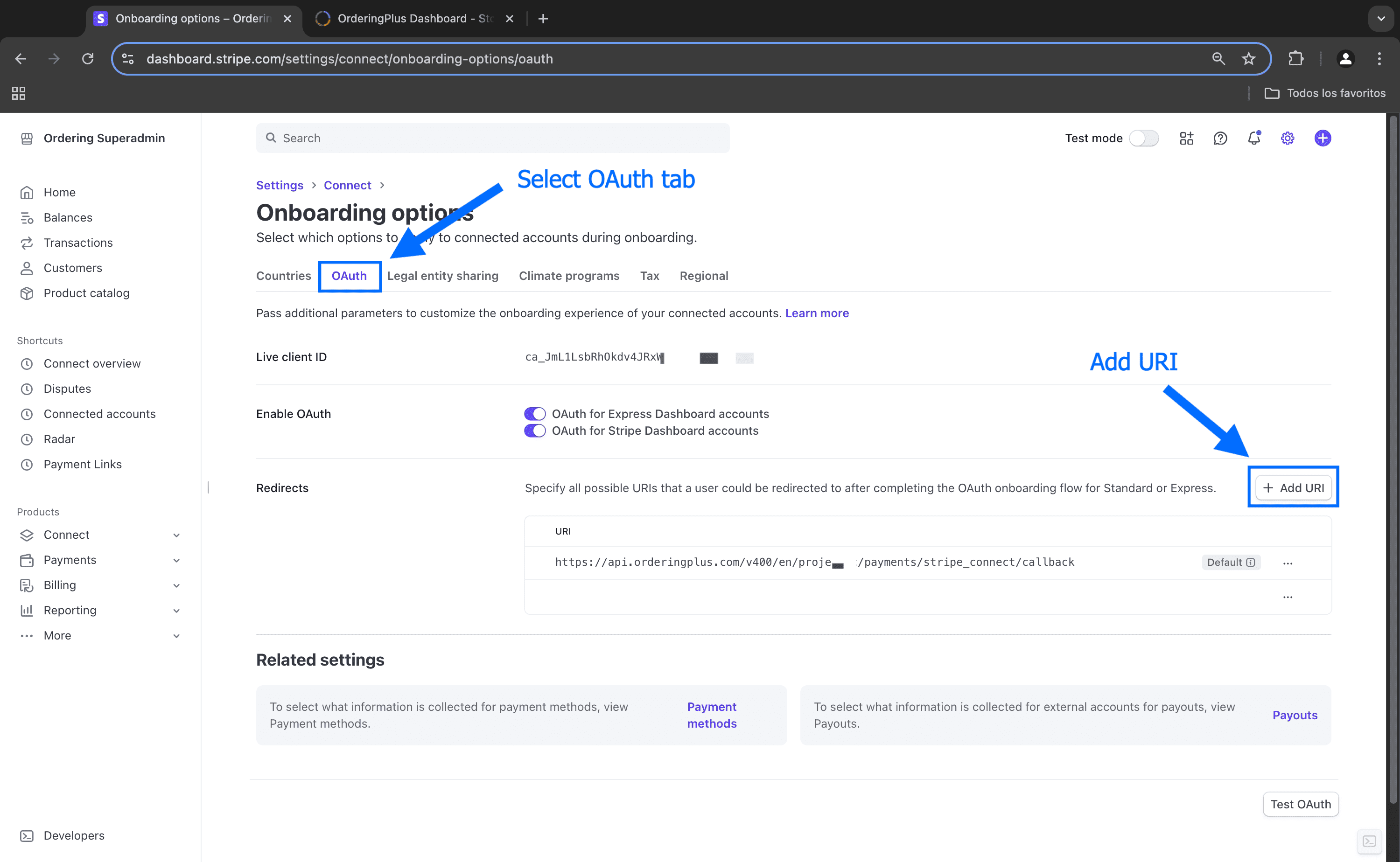1400x862 pixels.
Task: Click the Default badge on the callback URI
Action: coord(1231,562)
